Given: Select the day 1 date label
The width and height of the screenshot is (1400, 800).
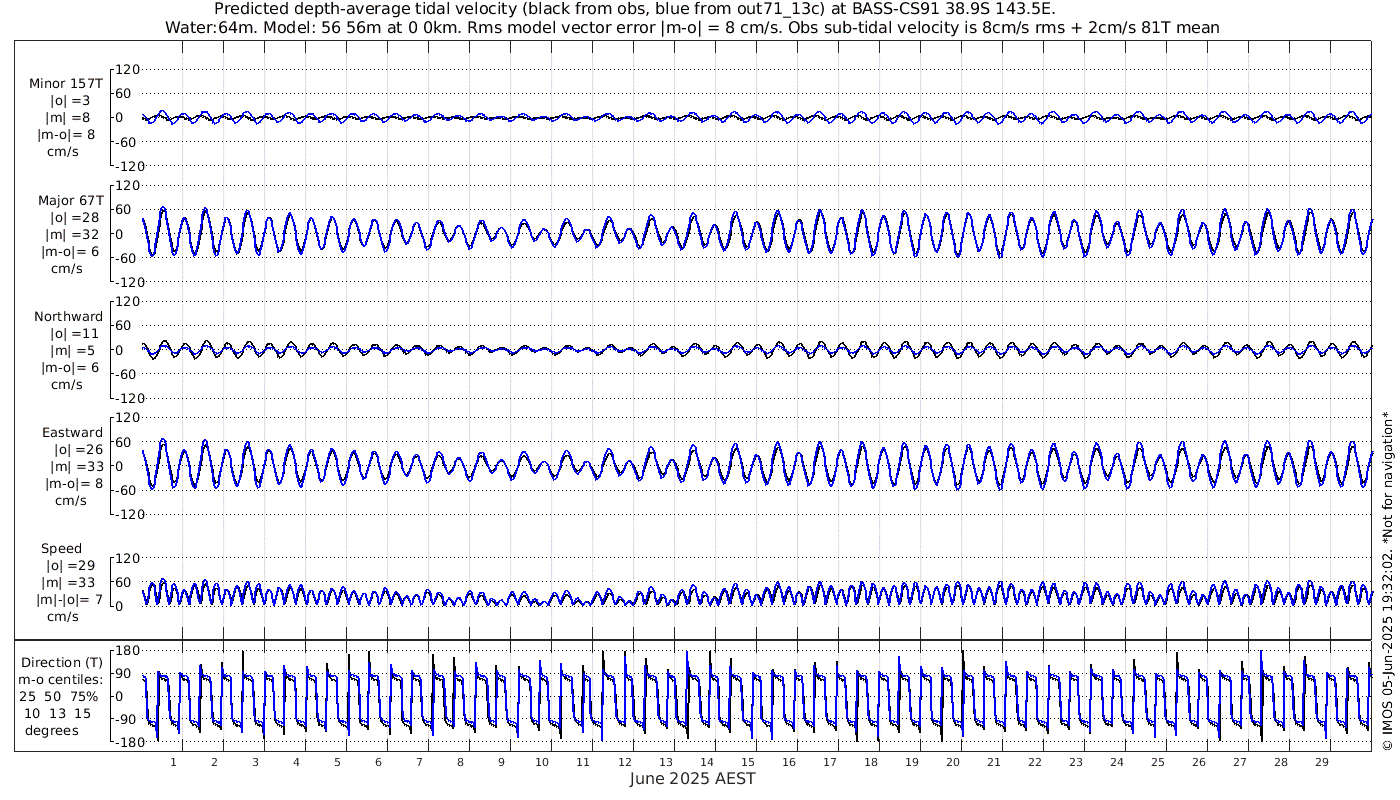Looking at the screenshot, I should click(173, 762).
